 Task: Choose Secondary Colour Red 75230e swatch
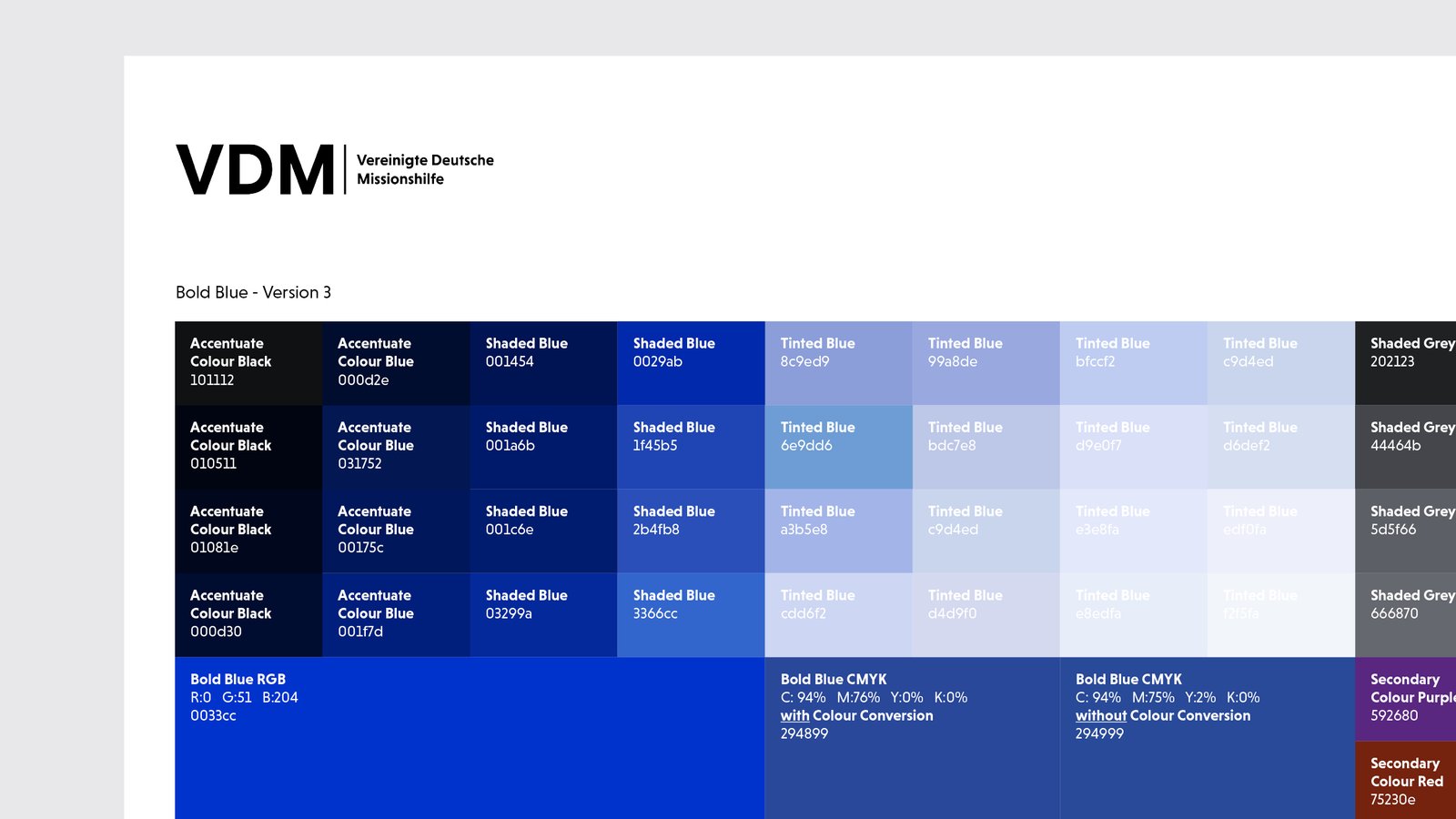(x=1405, y=781)
